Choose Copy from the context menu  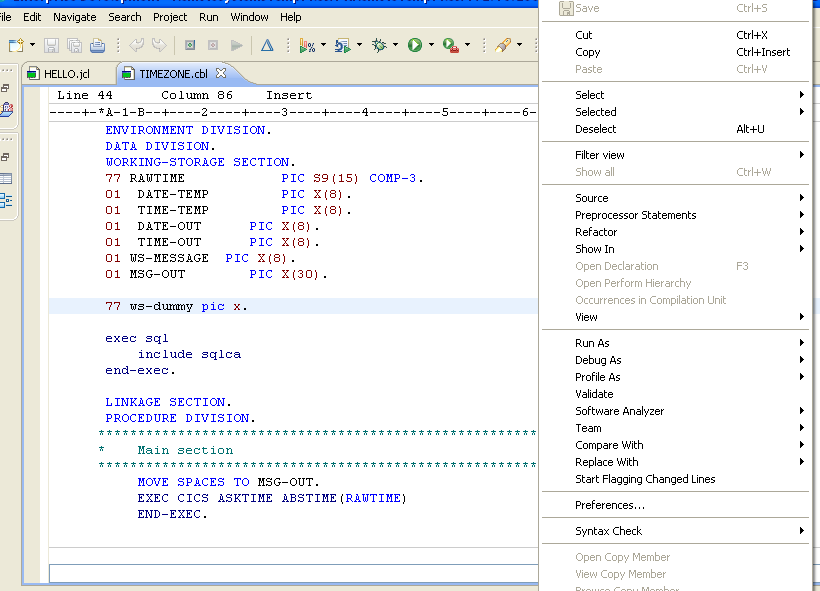coord(676,52)
